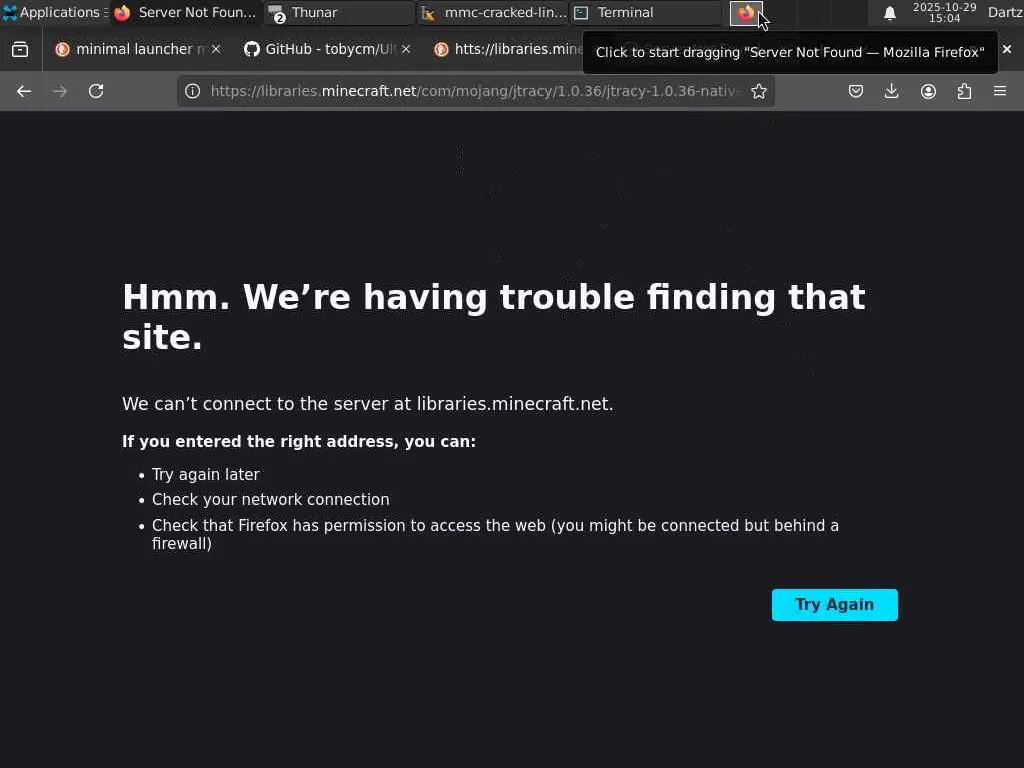
Task: Click the Dartz user label in panel
Action: click(1005, 12)
